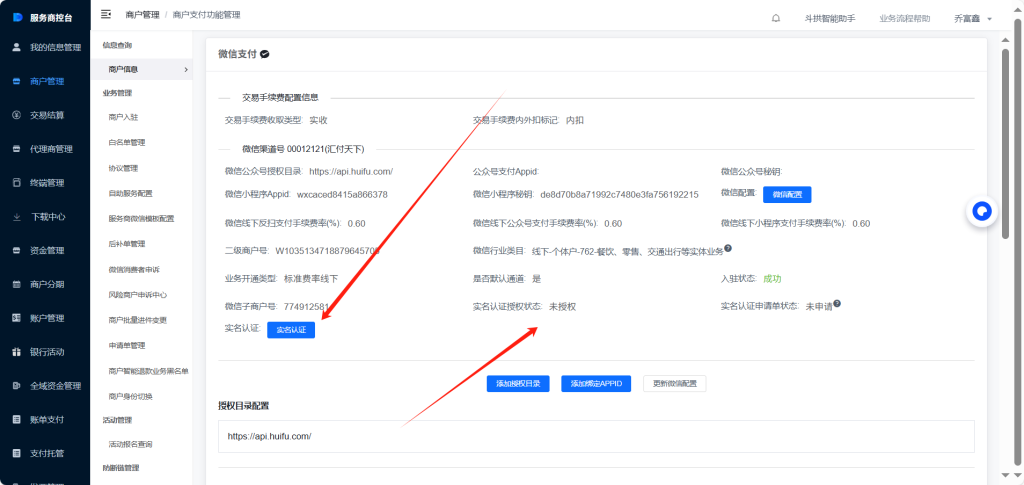Select 终端管理 in the main sidebar
Viewport: 1024px width, 485px height.
(45, 183)
